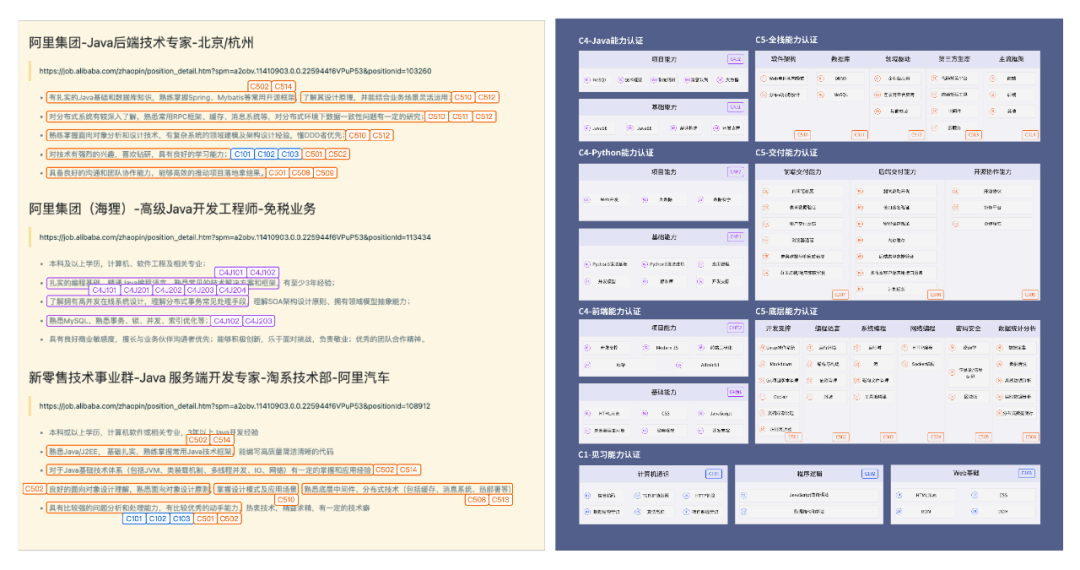Select the 密码安全 column header
Viewport: 1080px width, 570px height.
968,329
